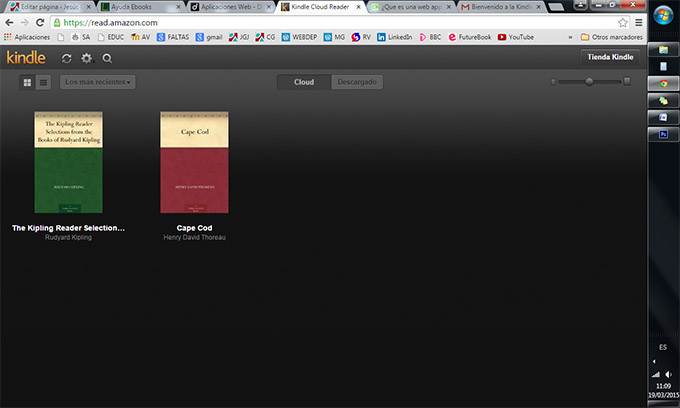Expand the 'Los más recientes' sort dropdown
This screenshot has width=680, height=408.
pos(98,81)
